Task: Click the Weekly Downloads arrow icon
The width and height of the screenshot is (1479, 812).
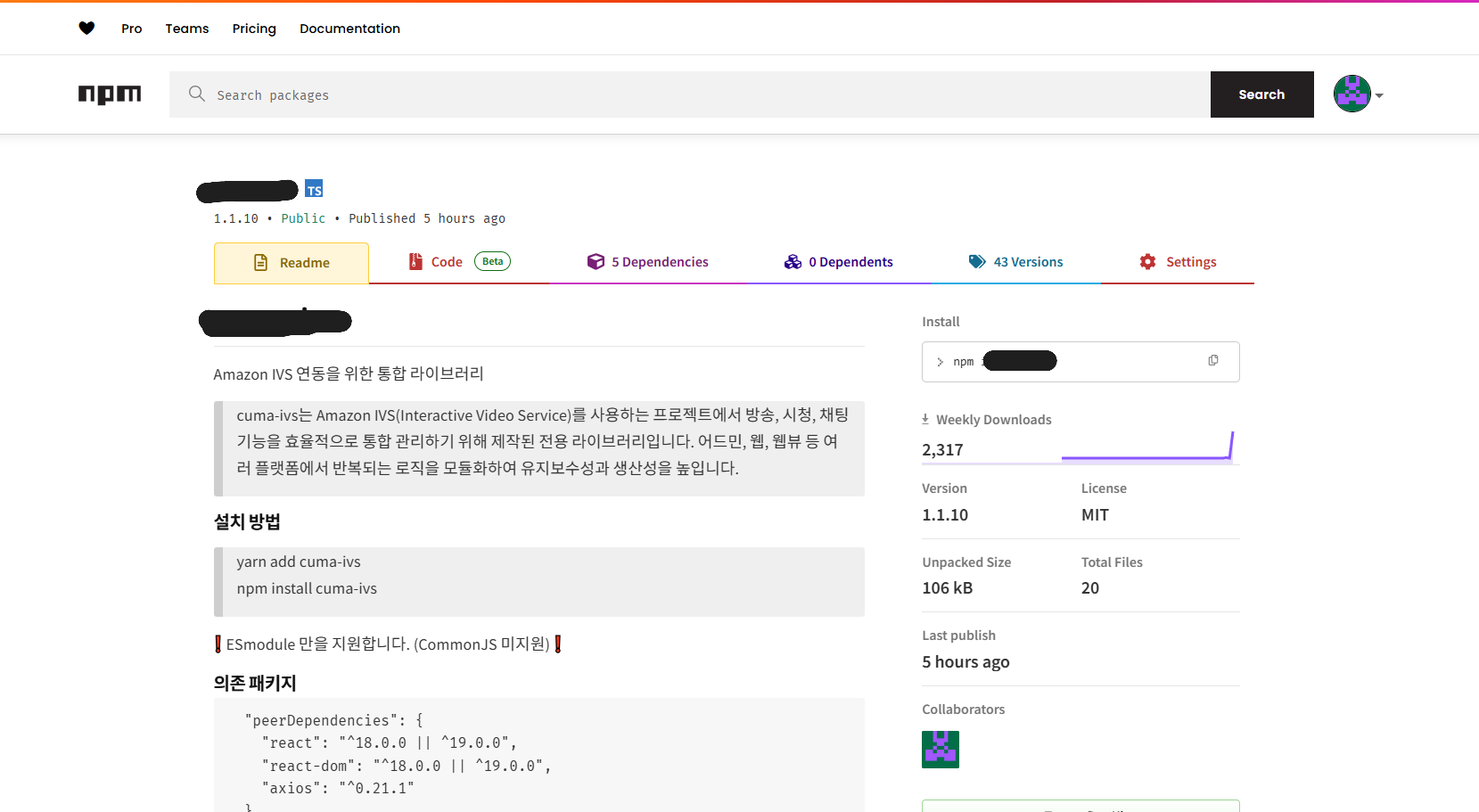Action: (x=925, y=419)
